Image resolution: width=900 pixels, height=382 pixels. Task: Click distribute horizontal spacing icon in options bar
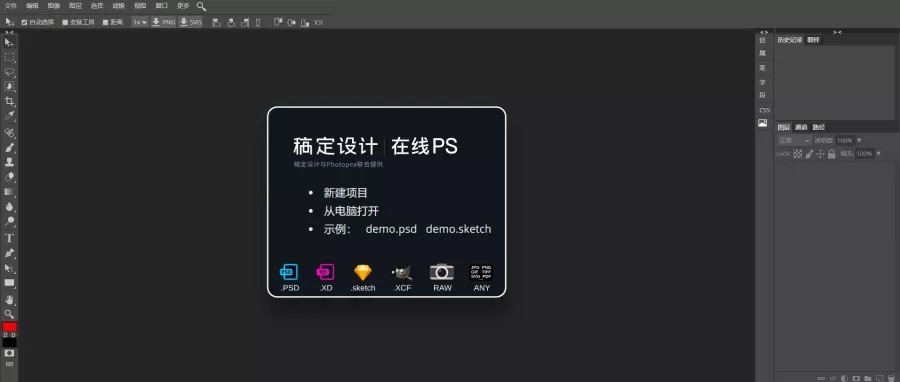319,22
